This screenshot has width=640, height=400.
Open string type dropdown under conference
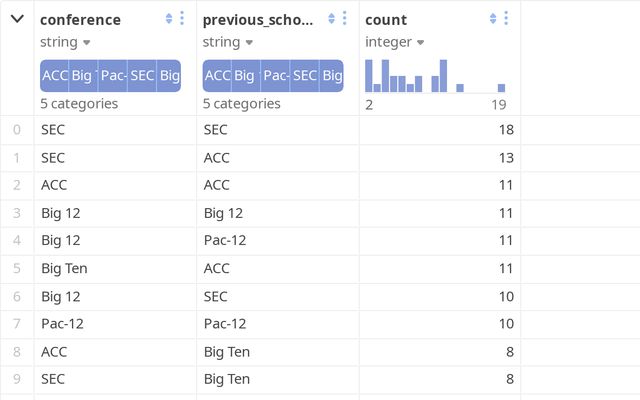[65, 42]
